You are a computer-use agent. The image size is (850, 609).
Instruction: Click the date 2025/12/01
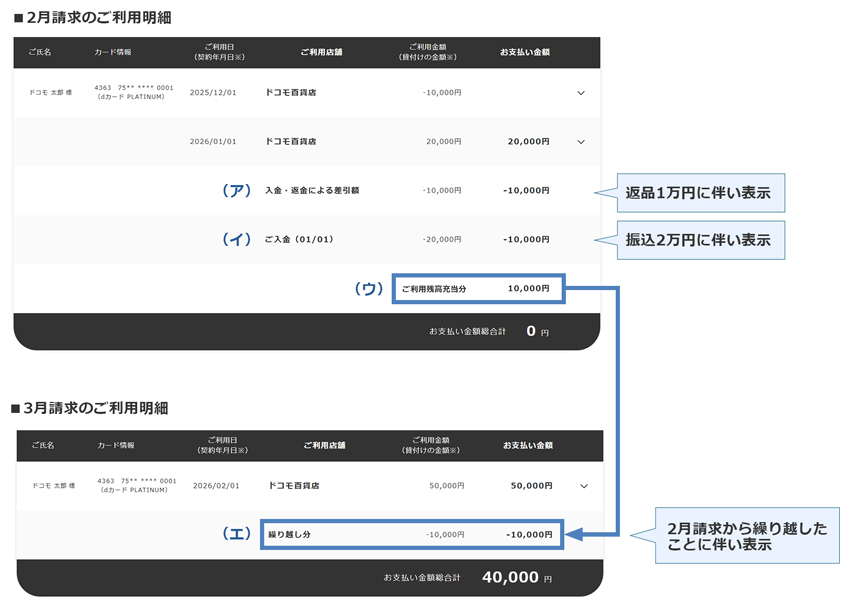213,93
